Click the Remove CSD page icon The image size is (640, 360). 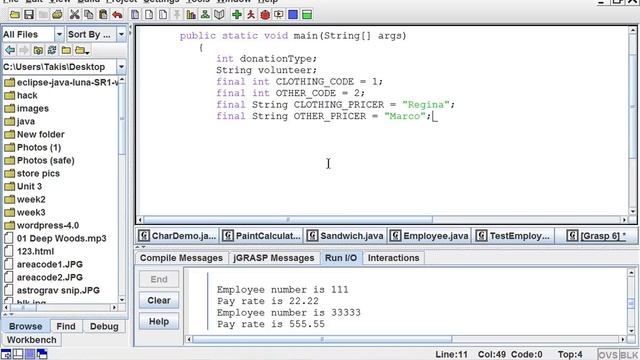coord(149,15)
